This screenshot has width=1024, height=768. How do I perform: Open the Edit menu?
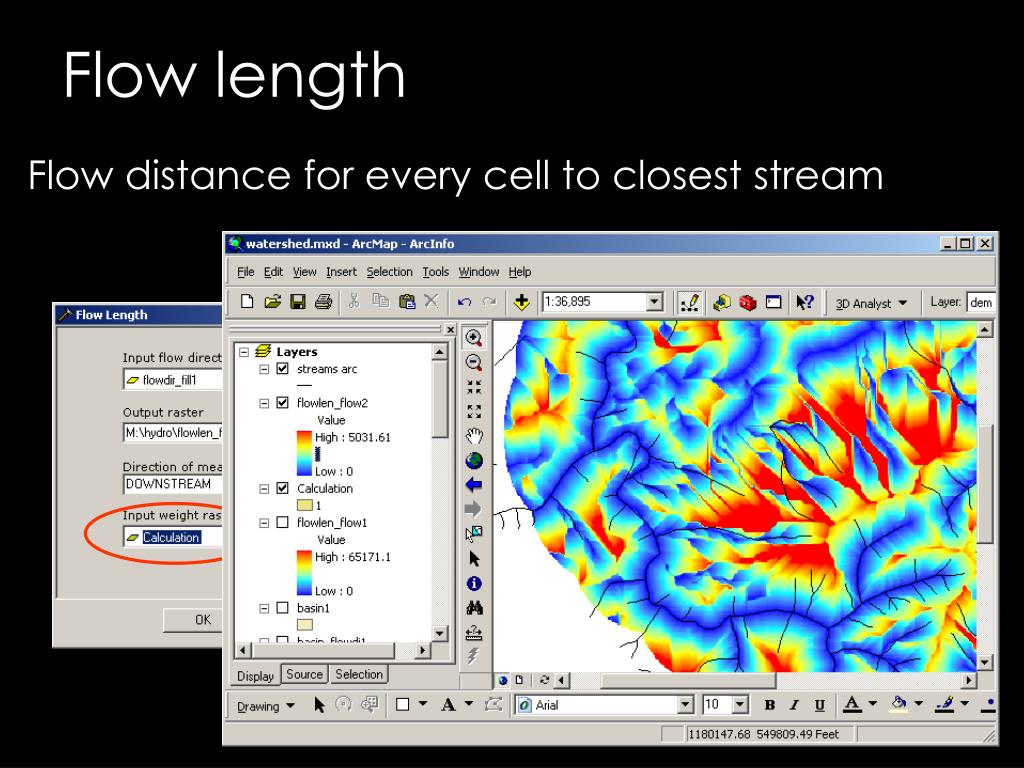point(273,272)
